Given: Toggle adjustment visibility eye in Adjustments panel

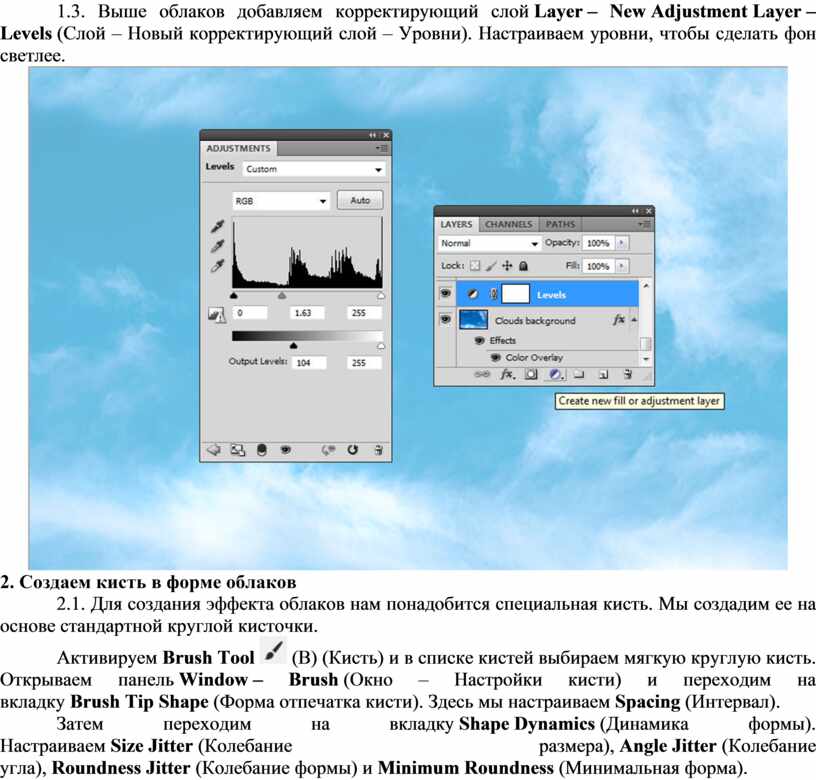Looking at the screenshot, I should (x=286, y=450).
